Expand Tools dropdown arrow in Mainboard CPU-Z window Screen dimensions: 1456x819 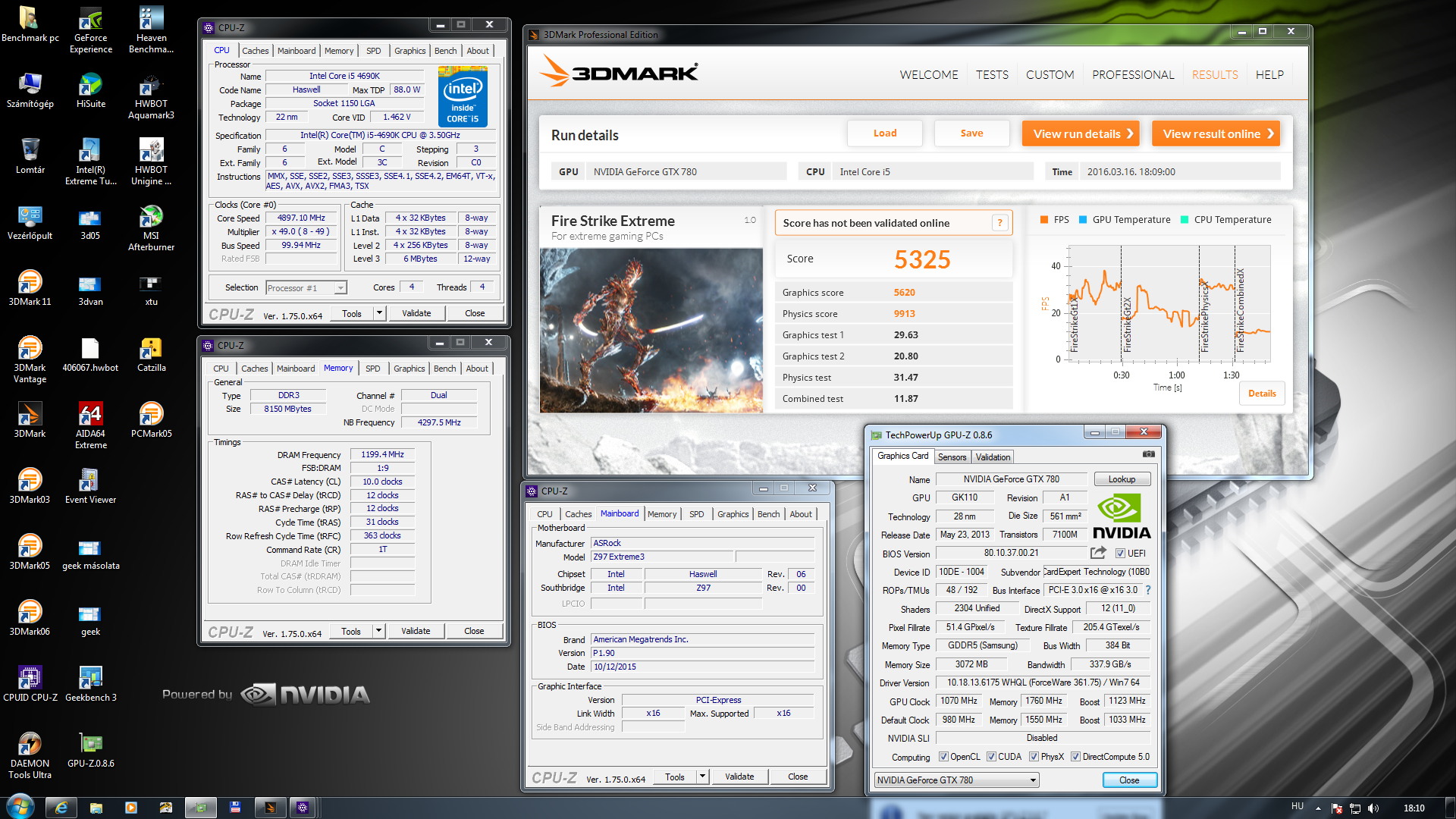(702, 777)
